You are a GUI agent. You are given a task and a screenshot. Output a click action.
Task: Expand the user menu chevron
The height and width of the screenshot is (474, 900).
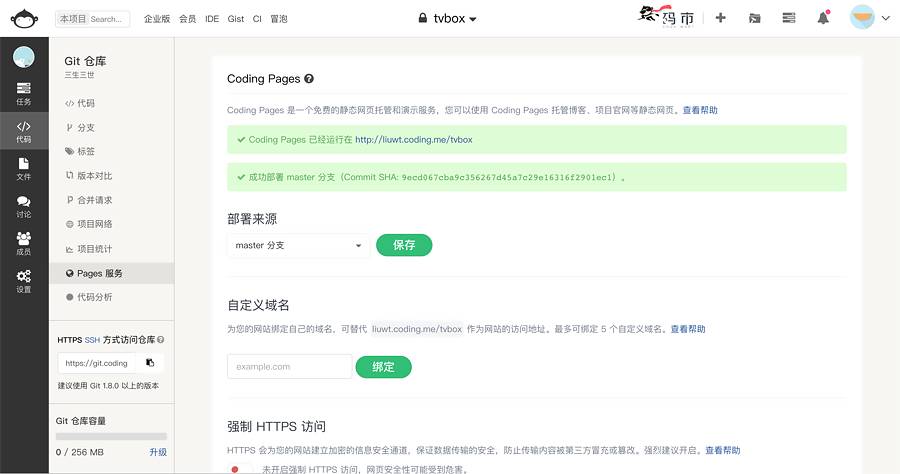coord(886,18)
